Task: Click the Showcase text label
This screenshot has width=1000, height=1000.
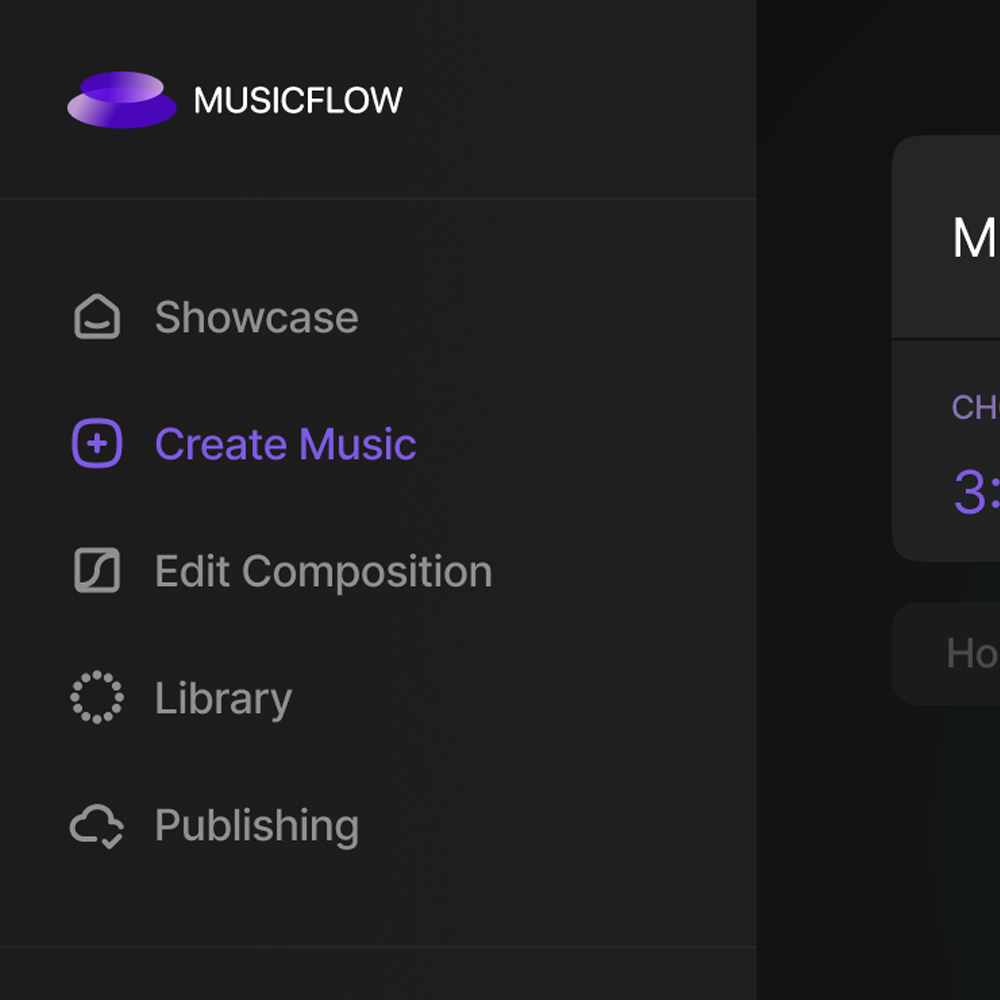Action: point(256,317)
